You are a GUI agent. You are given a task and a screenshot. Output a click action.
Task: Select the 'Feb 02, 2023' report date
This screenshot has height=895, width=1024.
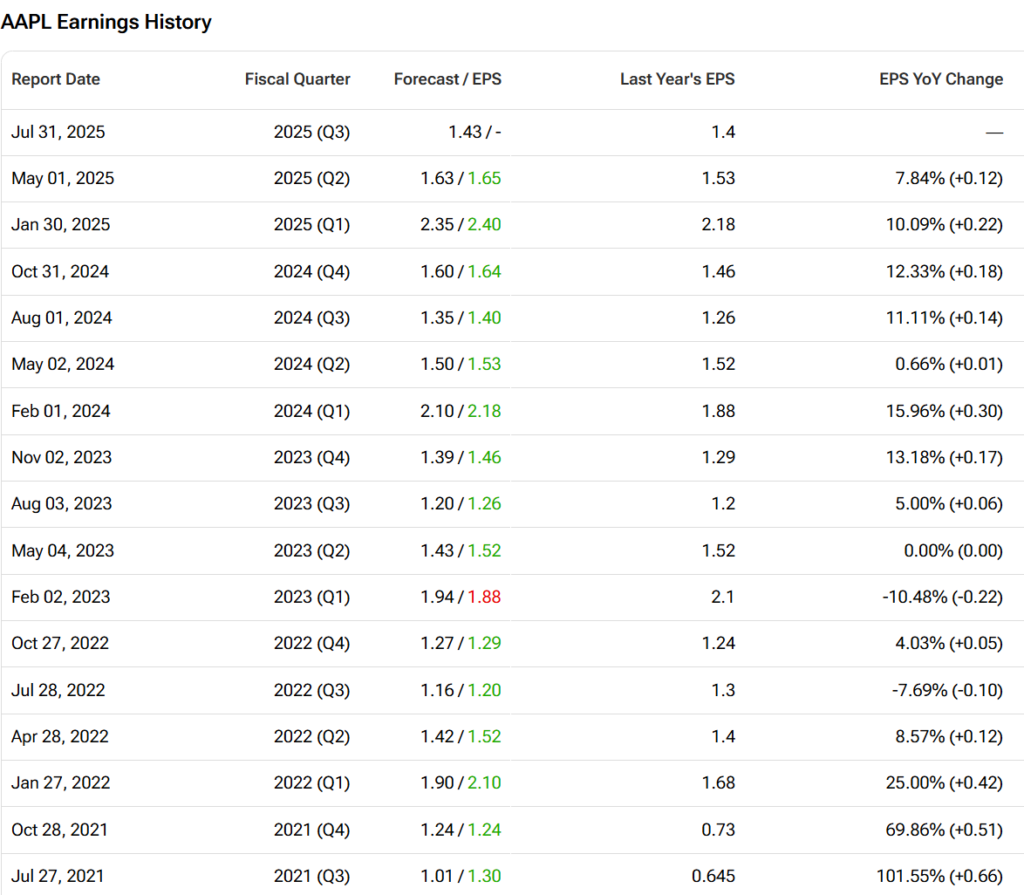(x=61, y=597)
